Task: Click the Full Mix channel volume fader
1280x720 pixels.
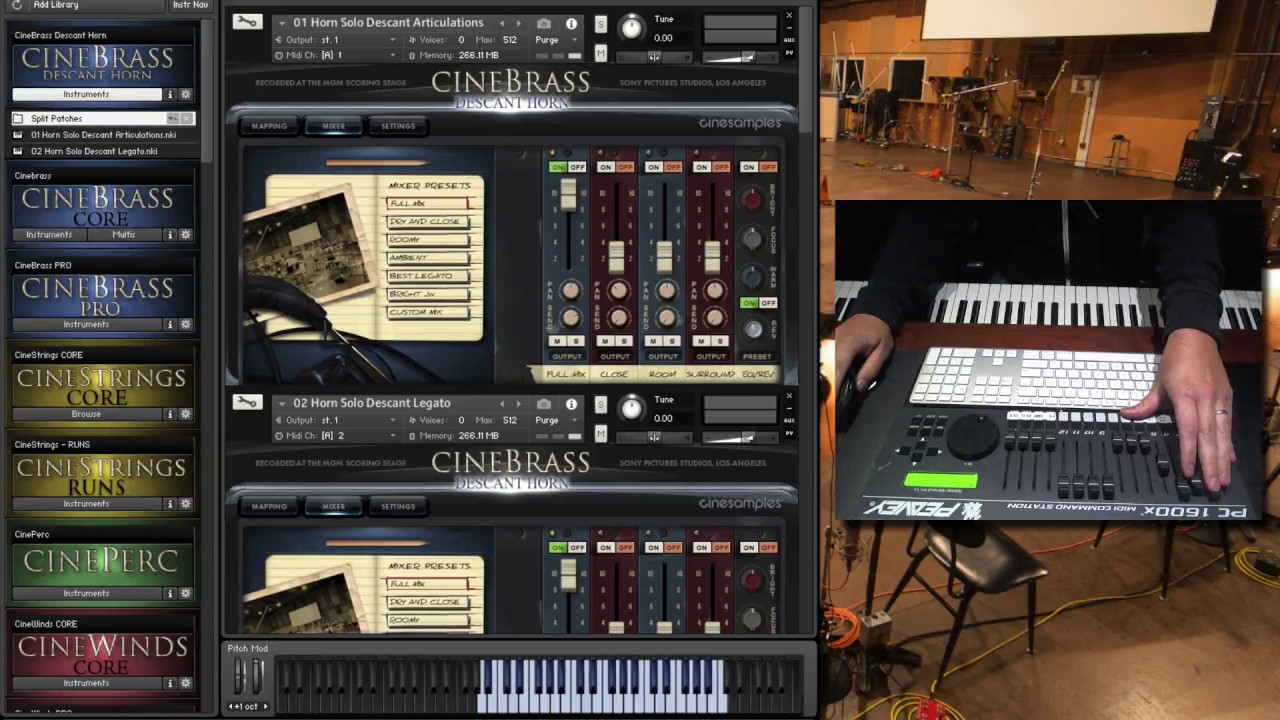Action: pyautogui.click(x=568, y=197)
